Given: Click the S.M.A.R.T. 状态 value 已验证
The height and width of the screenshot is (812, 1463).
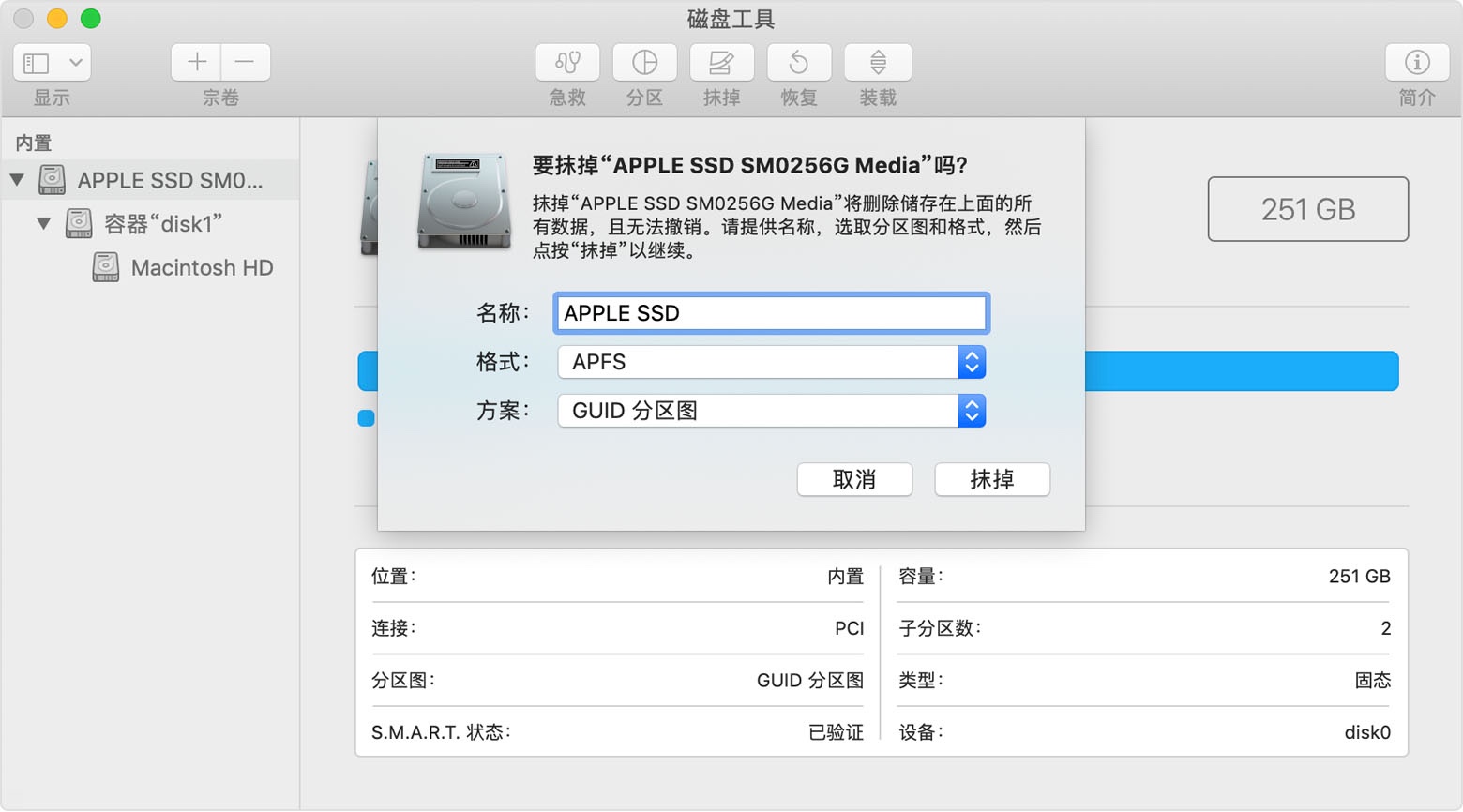Looking at the screenshot, I should [836, 732].
